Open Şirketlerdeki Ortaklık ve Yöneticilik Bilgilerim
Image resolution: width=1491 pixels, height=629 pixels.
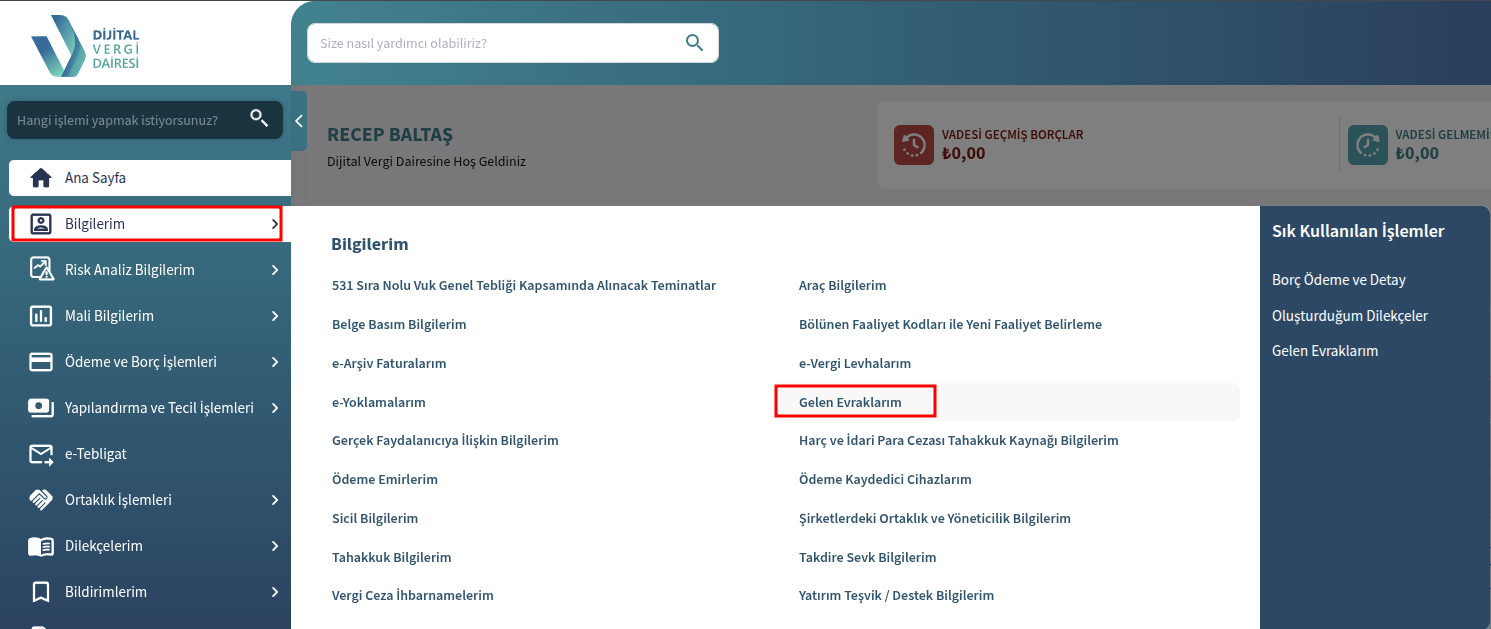click(x=935, y=518)
